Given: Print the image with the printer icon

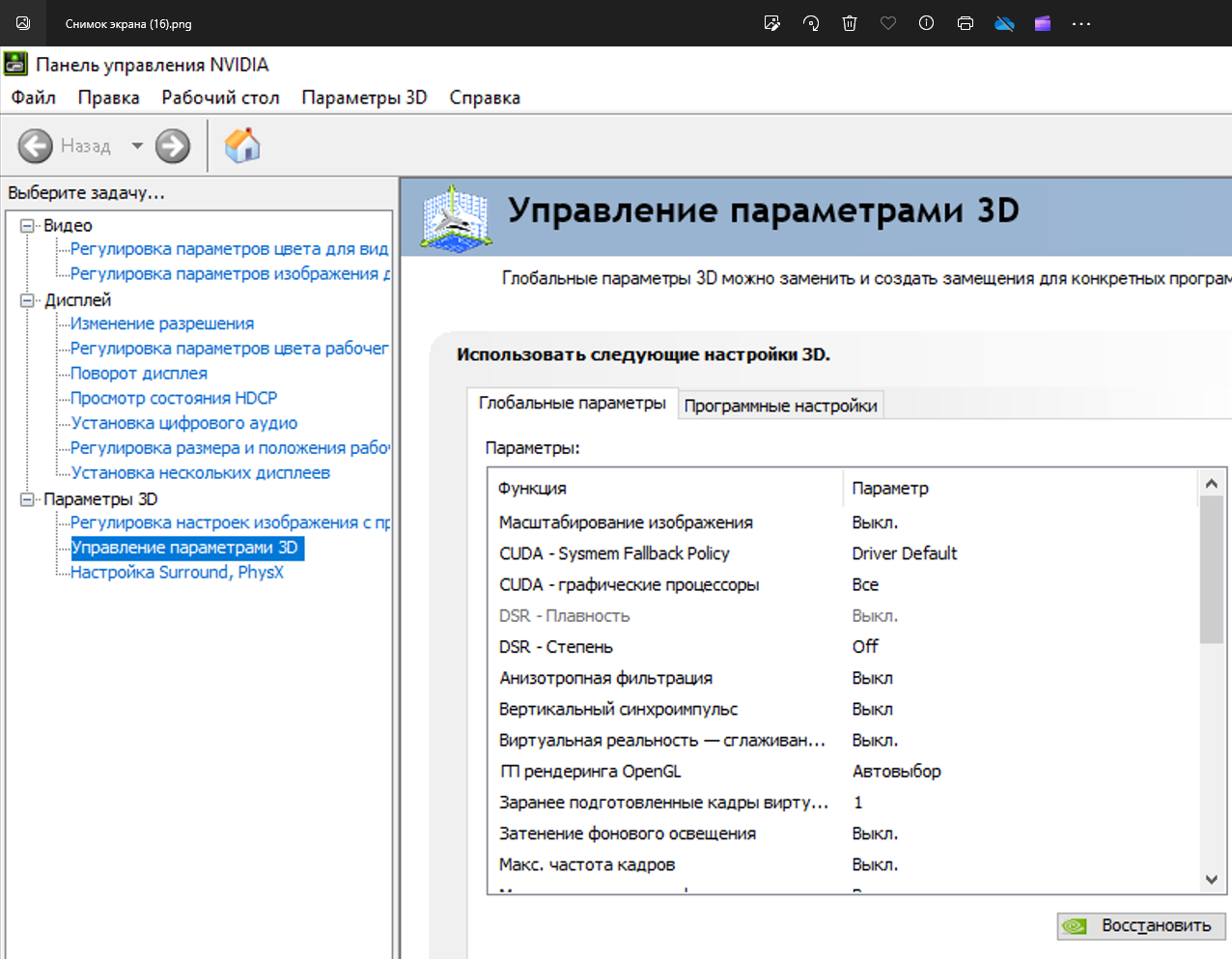Looking at the screenshot, I should point(966,23).
